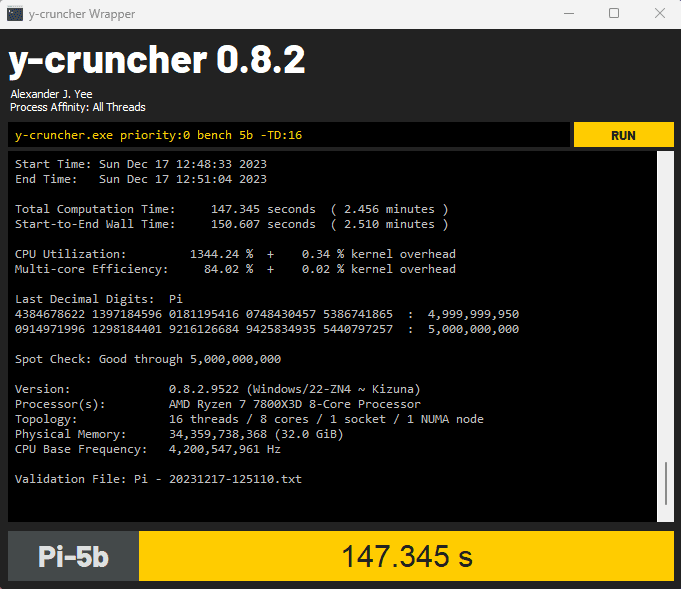The height and width of the screenshot is (589, 681).
Task: Click the Spot Check result line
Action: pyautogui.click(x=148, y=359)
